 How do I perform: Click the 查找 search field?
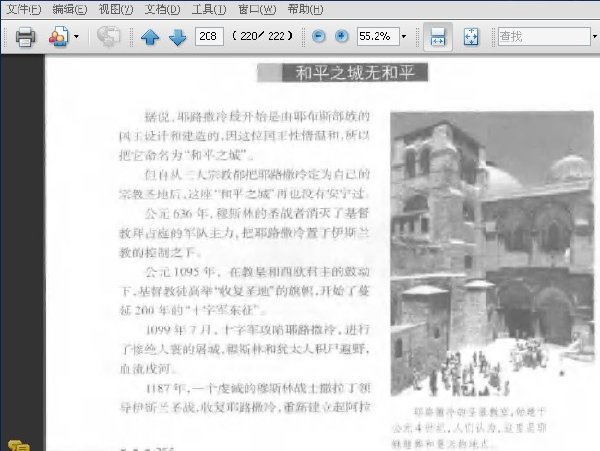544,37
